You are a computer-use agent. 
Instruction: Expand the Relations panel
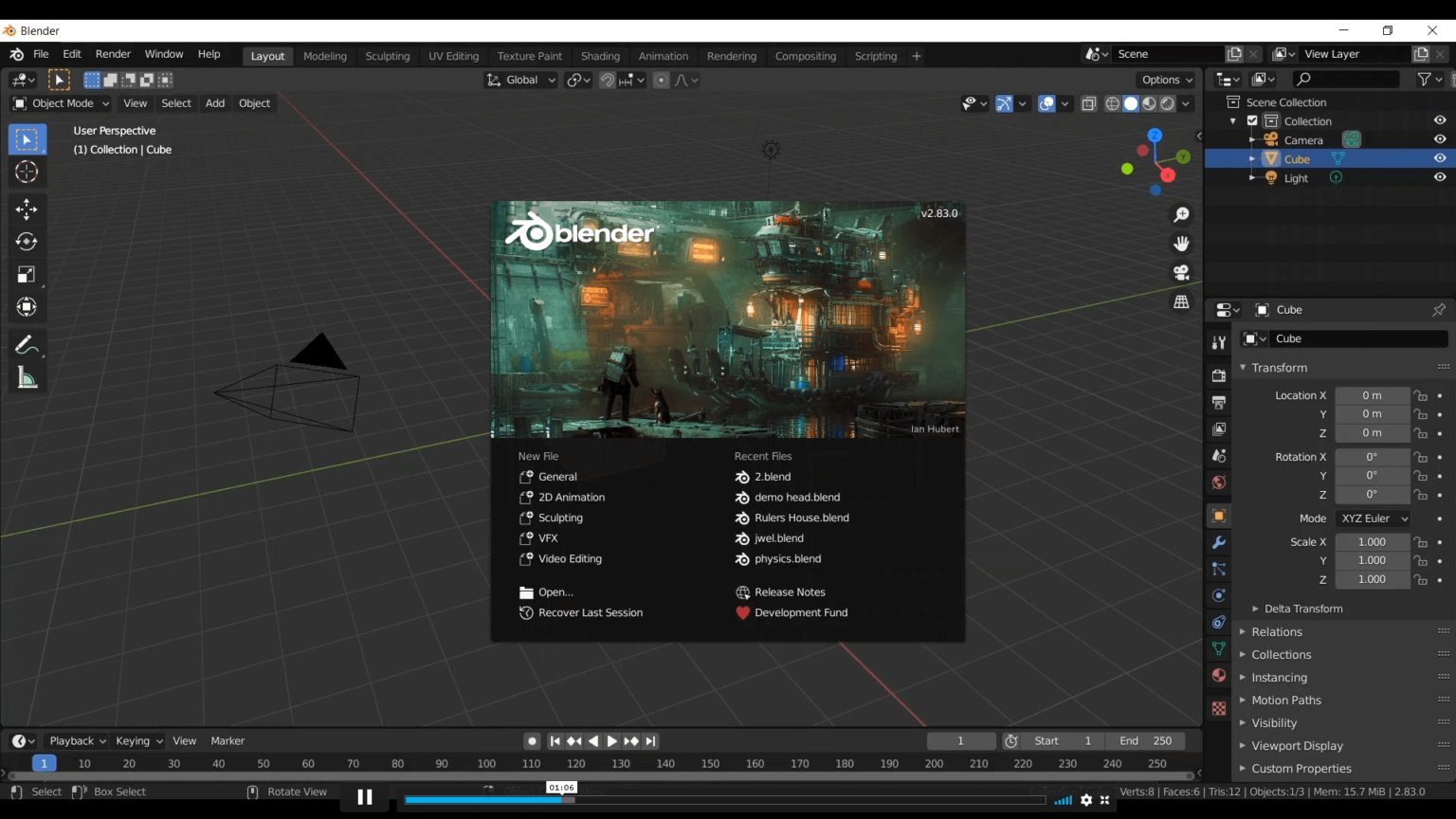tap(1276, 632)
